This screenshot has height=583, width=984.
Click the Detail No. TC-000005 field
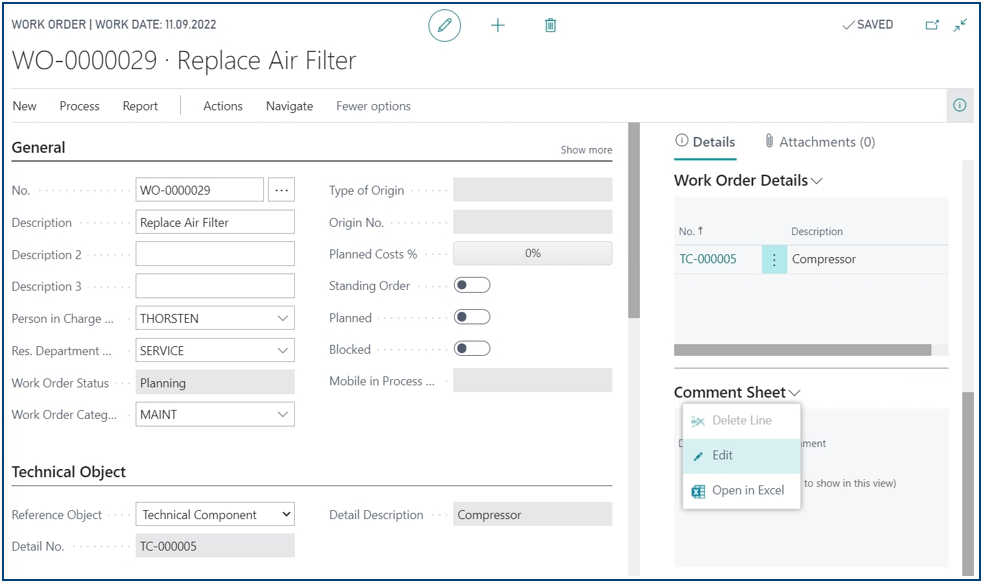pos(215,546)
